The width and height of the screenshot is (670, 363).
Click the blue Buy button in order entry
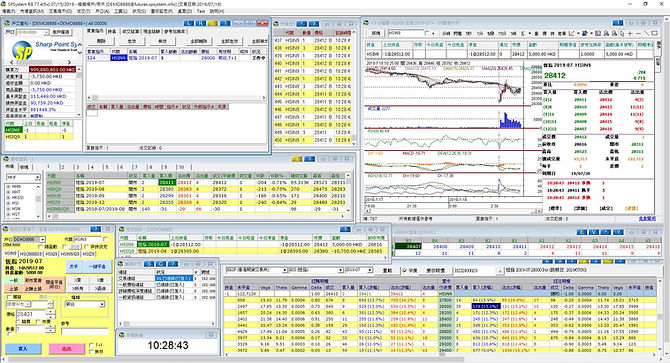tap(23, 349)
